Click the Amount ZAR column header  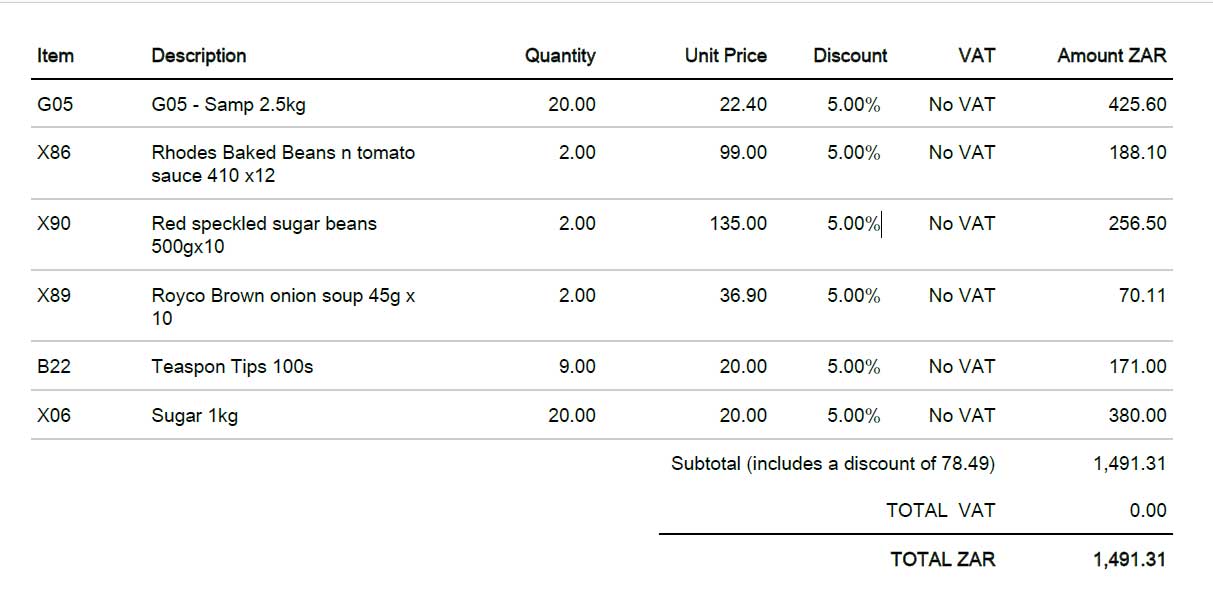point(1111,56)
